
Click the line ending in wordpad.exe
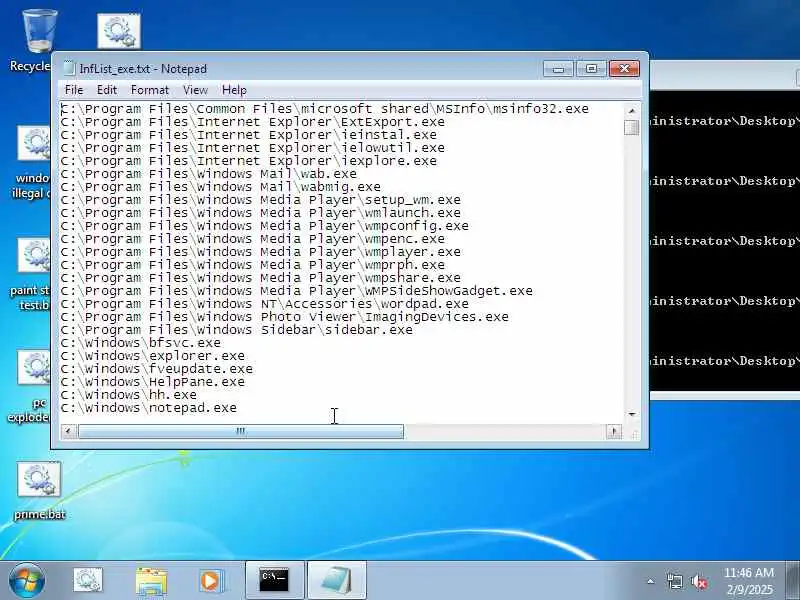coord(264,304)
